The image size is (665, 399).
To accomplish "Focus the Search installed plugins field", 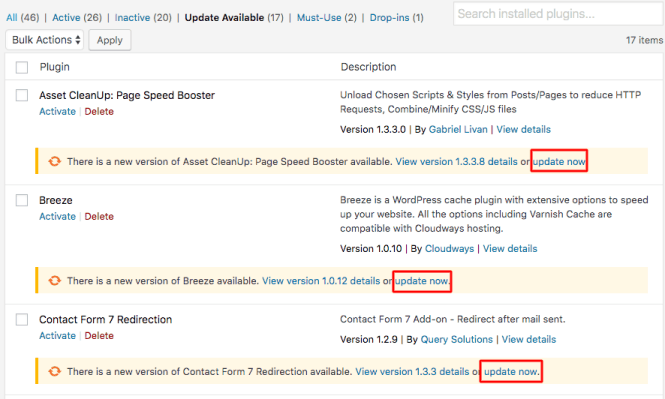I will point(559,14).
